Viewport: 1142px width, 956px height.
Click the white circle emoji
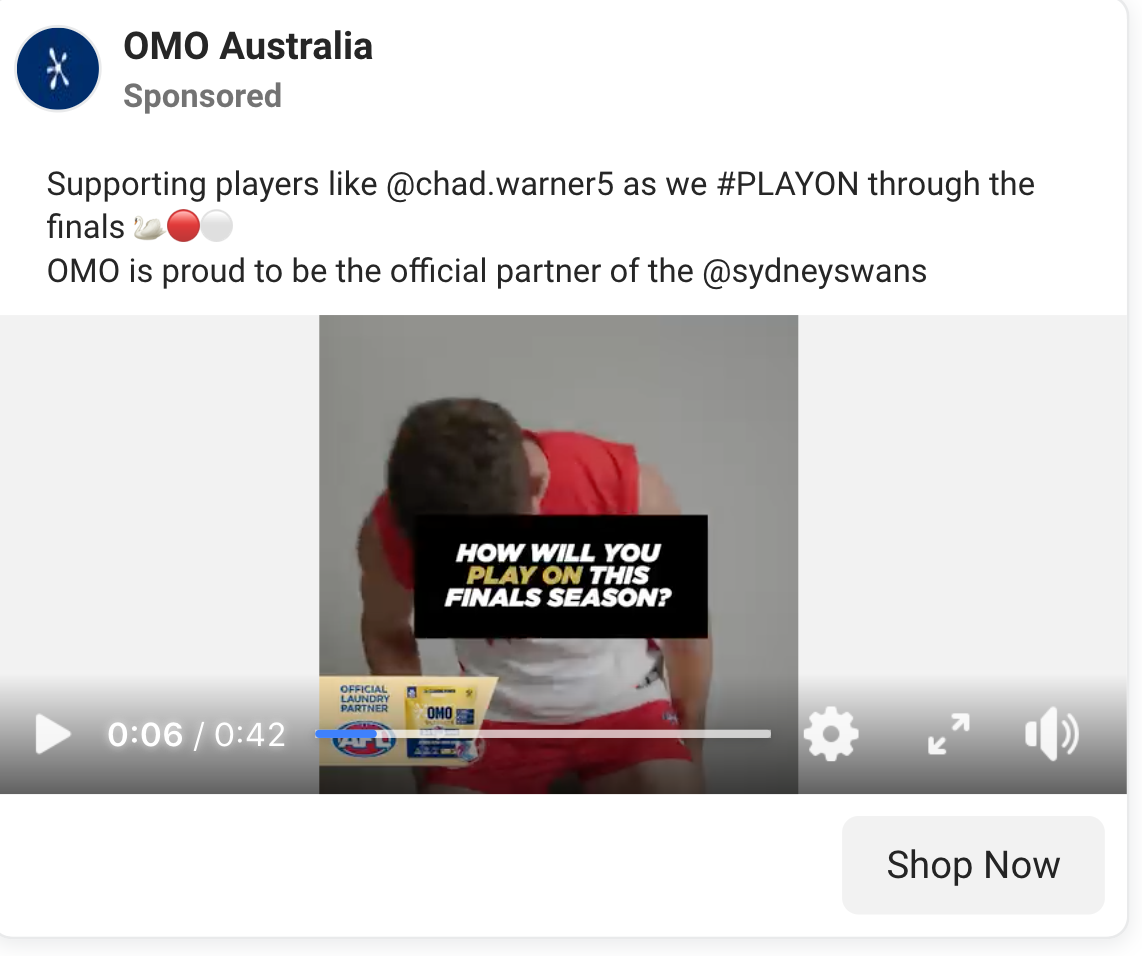coord(216,226)
